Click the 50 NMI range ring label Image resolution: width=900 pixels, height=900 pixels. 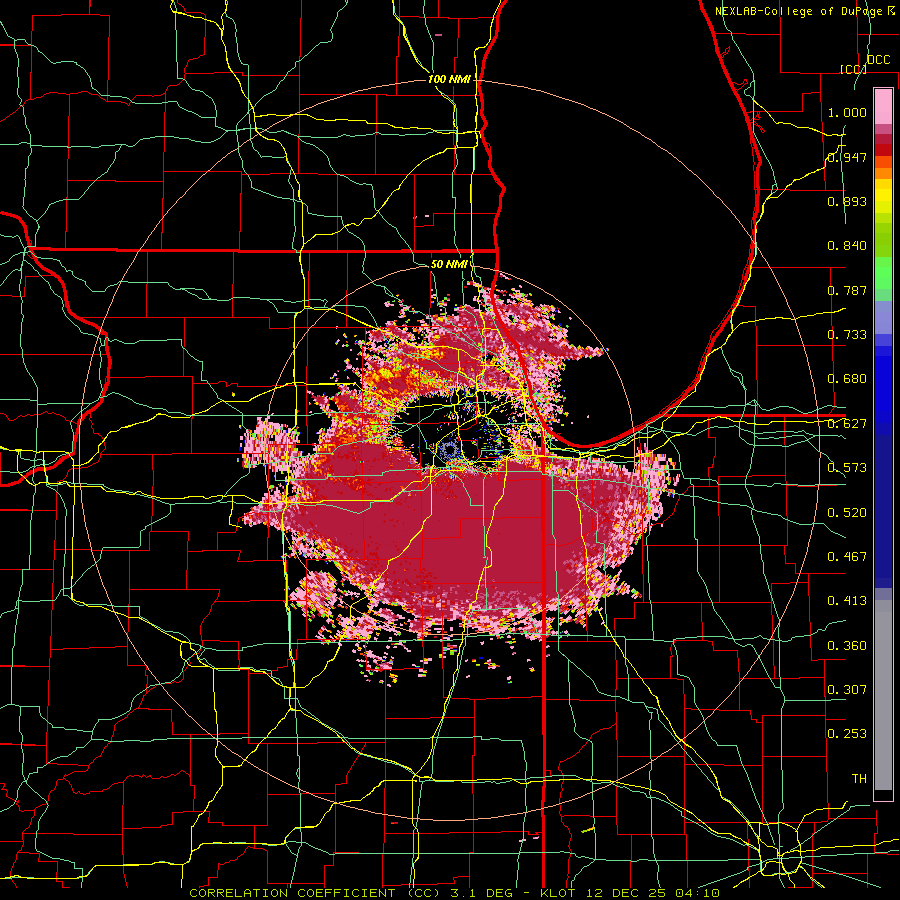pyautogui.click(x=449, y=264)
